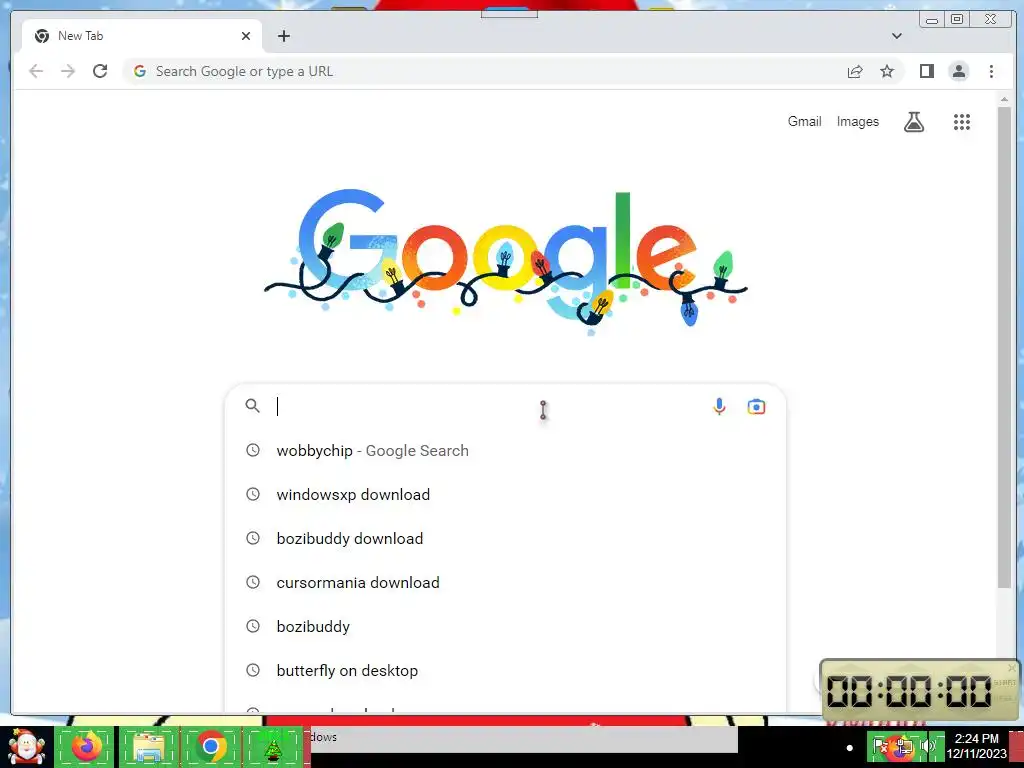1024x768 pixels.
Task: Open the Images link
Action: [x=857, y=121]
